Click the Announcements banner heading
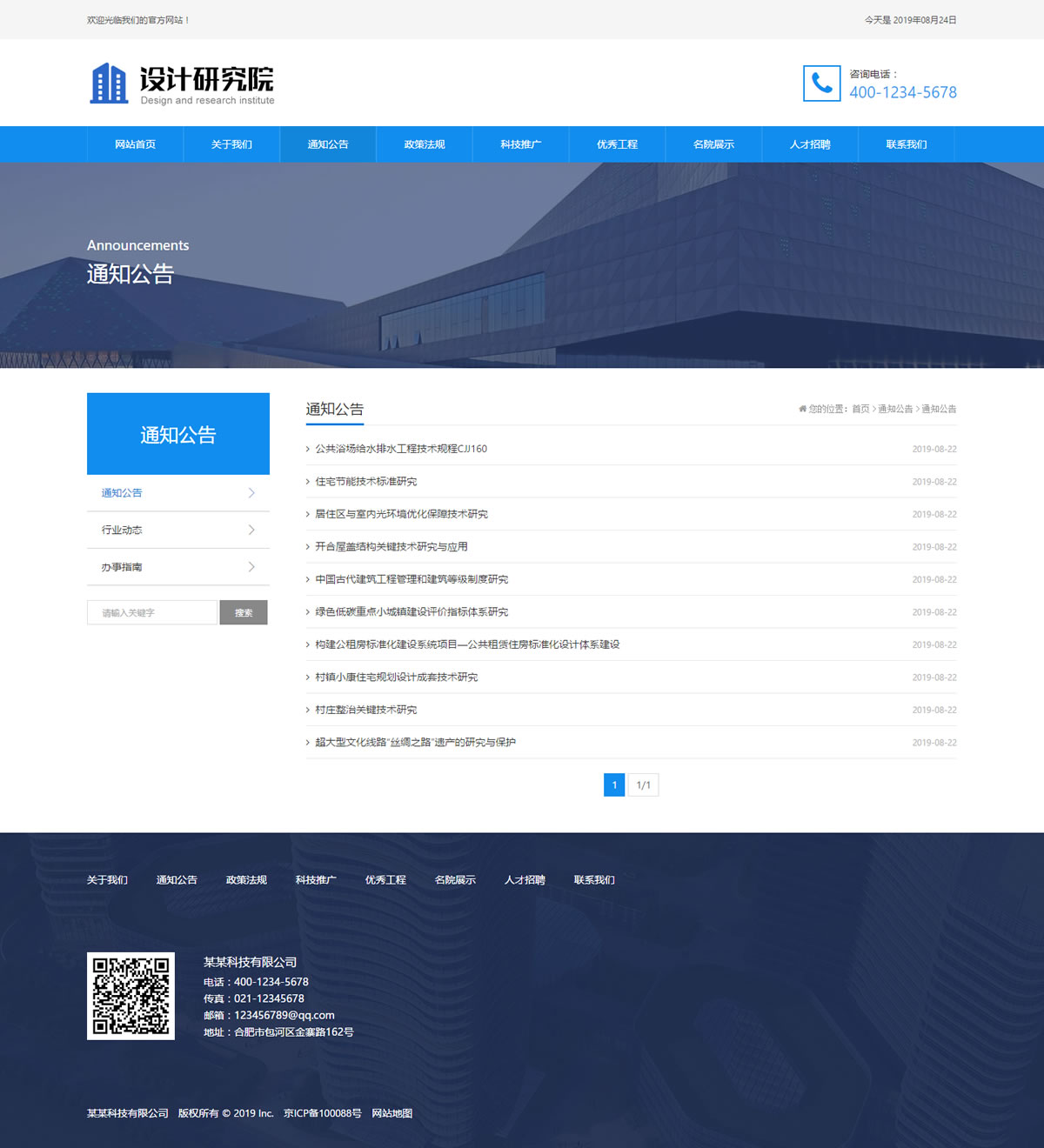This screenshot has width=1044, height=1148. point(137,245)
